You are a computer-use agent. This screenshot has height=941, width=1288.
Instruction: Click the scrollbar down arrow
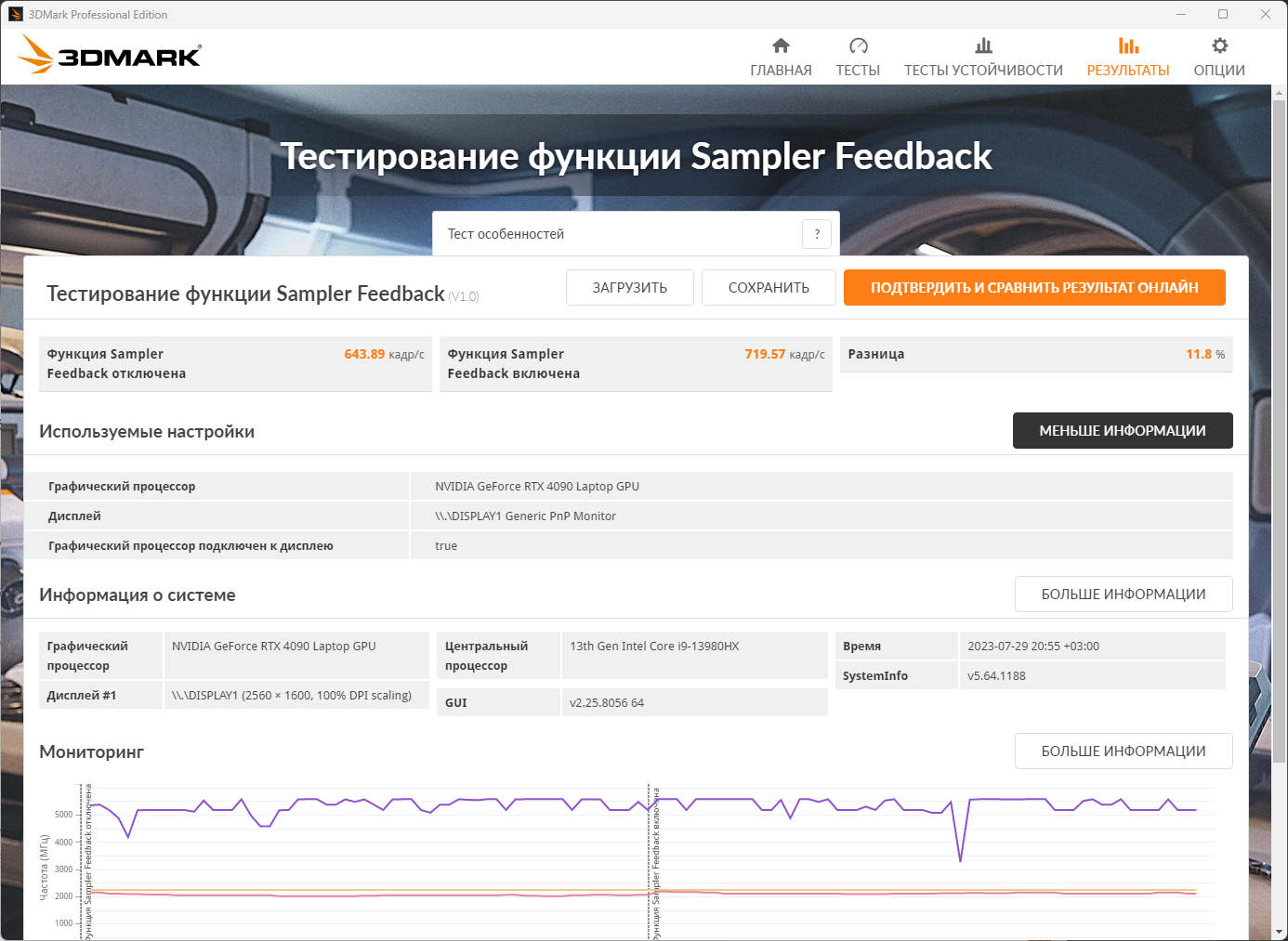pyautogui.click(x=1280, y=932)
